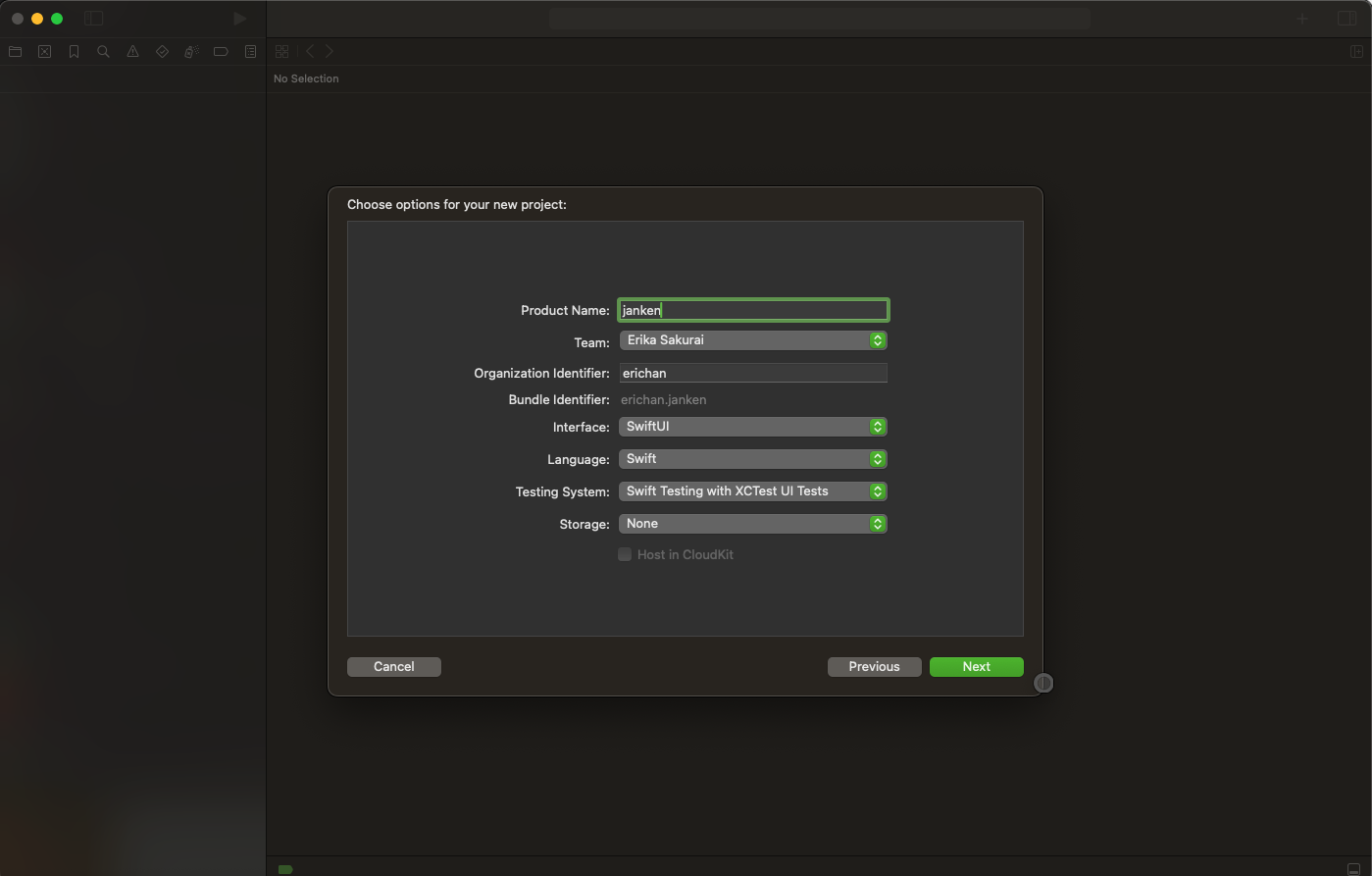Open the Test navigator diamond icon

(x=162, y=51)
